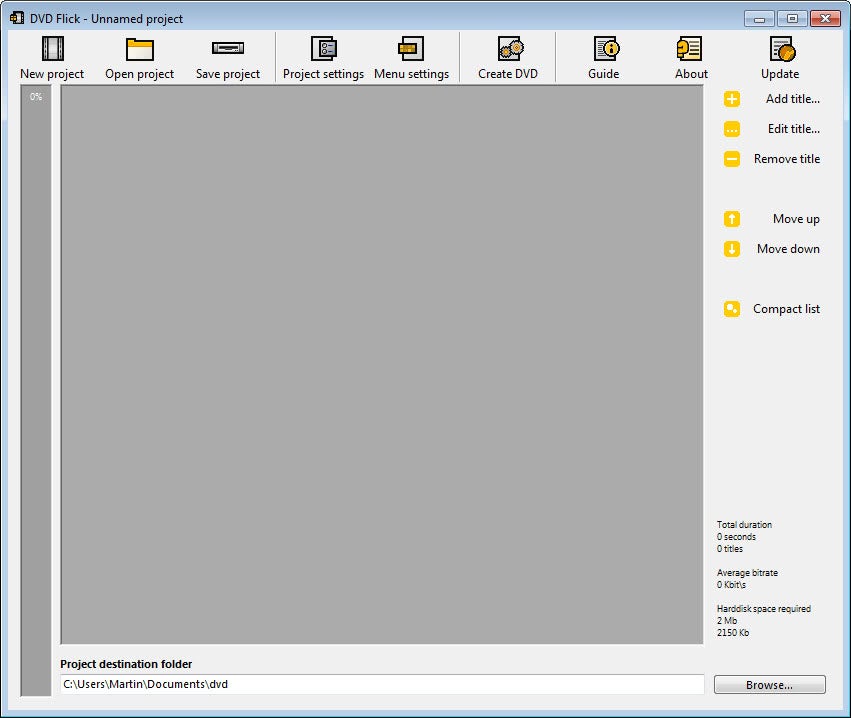Move the selected title down
This screenshot has width=851, height=718.
(732, 249)
